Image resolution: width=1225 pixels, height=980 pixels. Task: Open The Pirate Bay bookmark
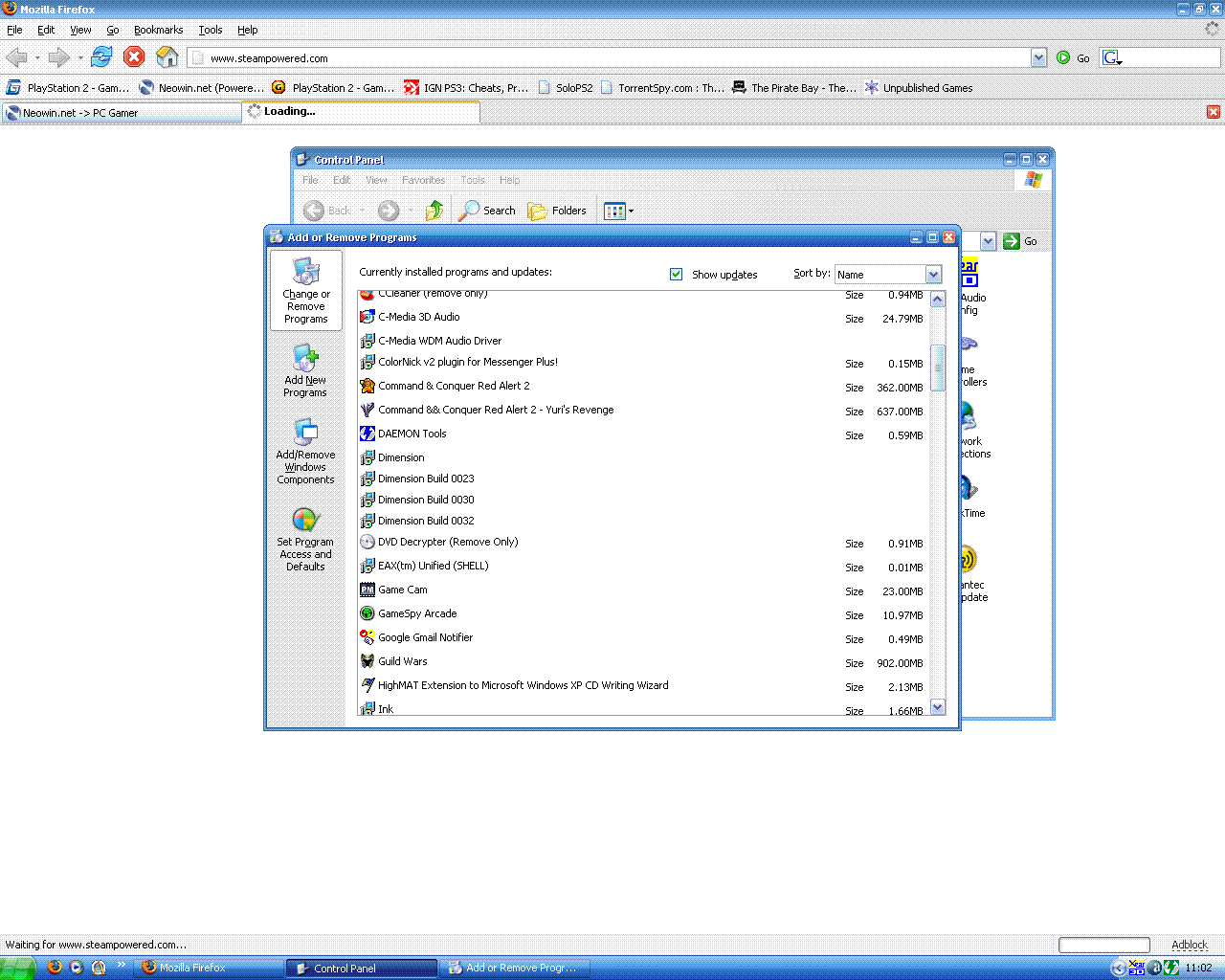pyautogui.click(x=794, y=88)
